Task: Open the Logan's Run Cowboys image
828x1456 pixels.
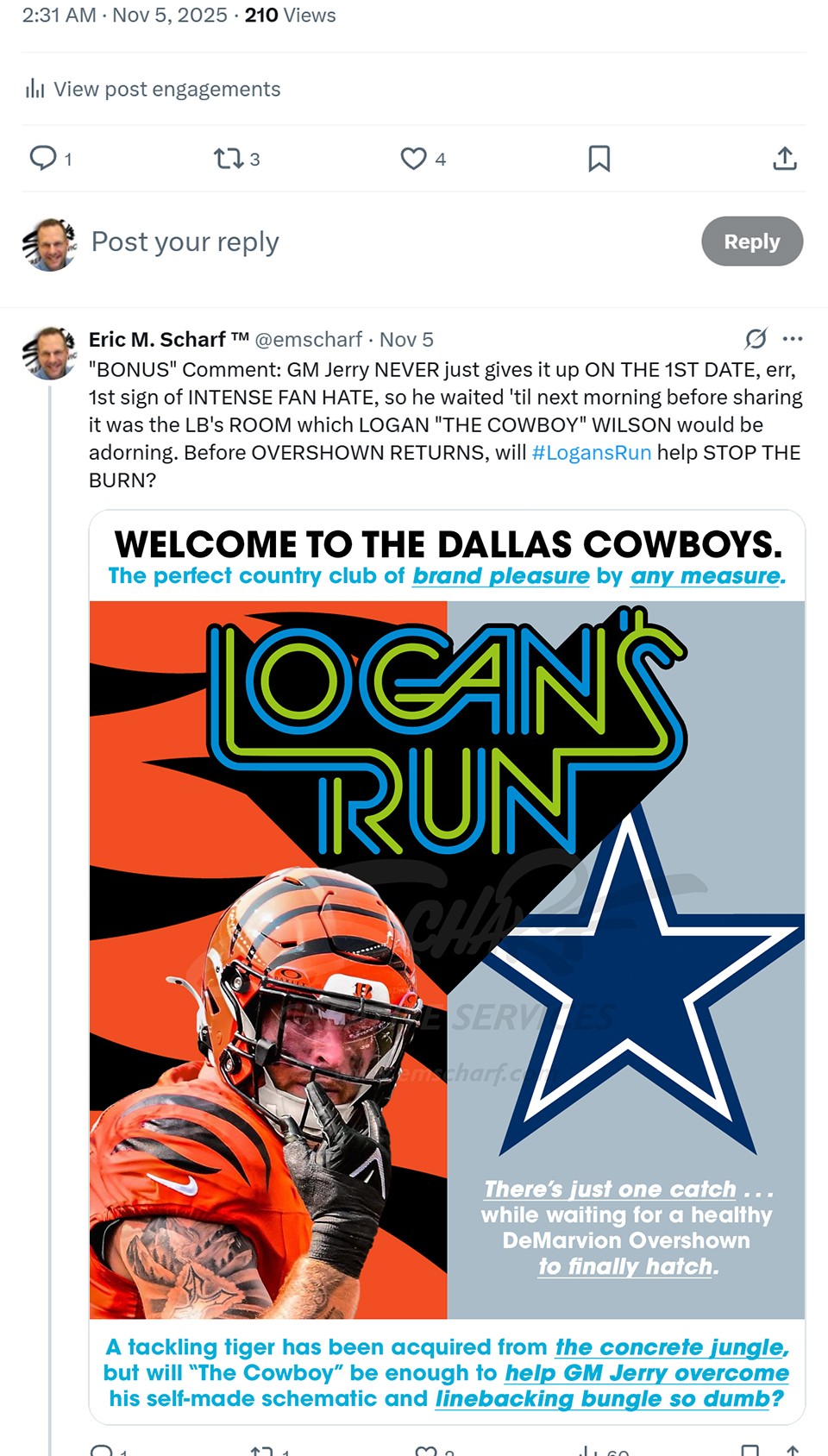Action: tap(447, 957)
